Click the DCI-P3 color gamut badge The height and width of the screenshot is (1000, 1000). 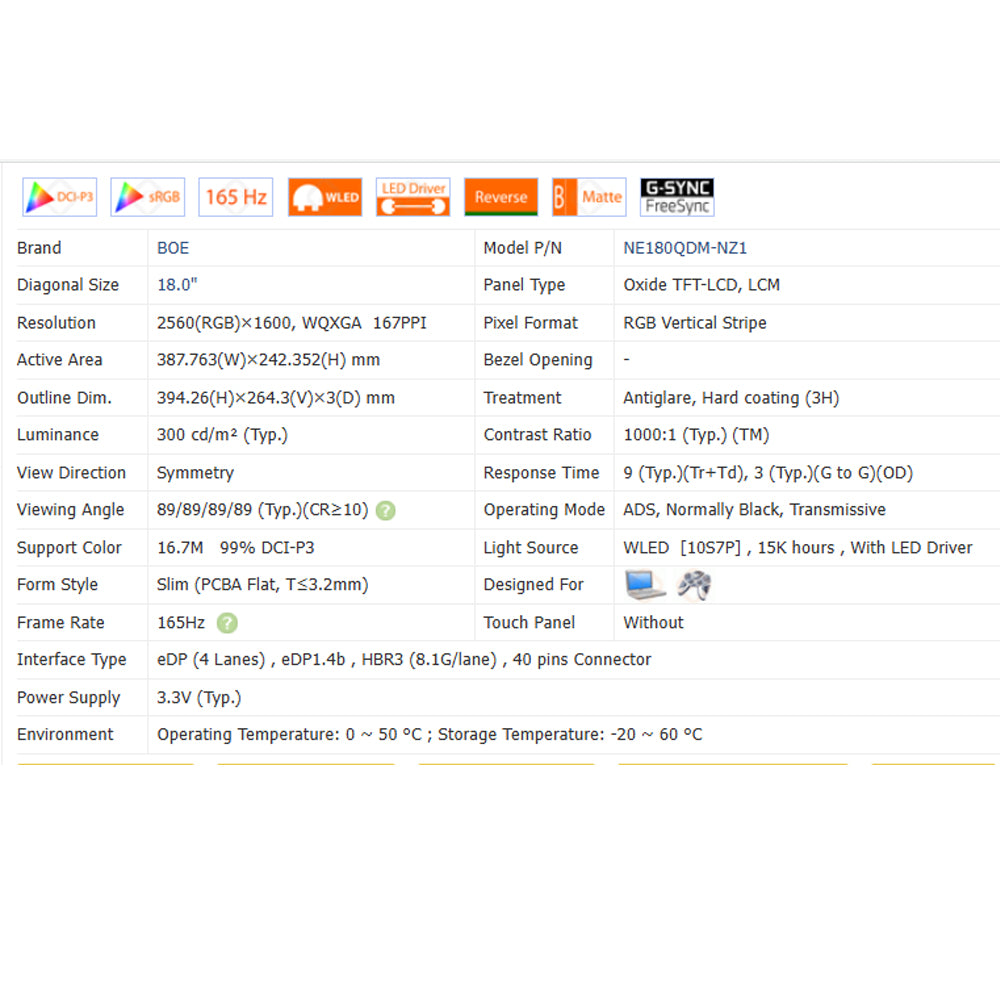pyautogui.click(x=59, y=197)
